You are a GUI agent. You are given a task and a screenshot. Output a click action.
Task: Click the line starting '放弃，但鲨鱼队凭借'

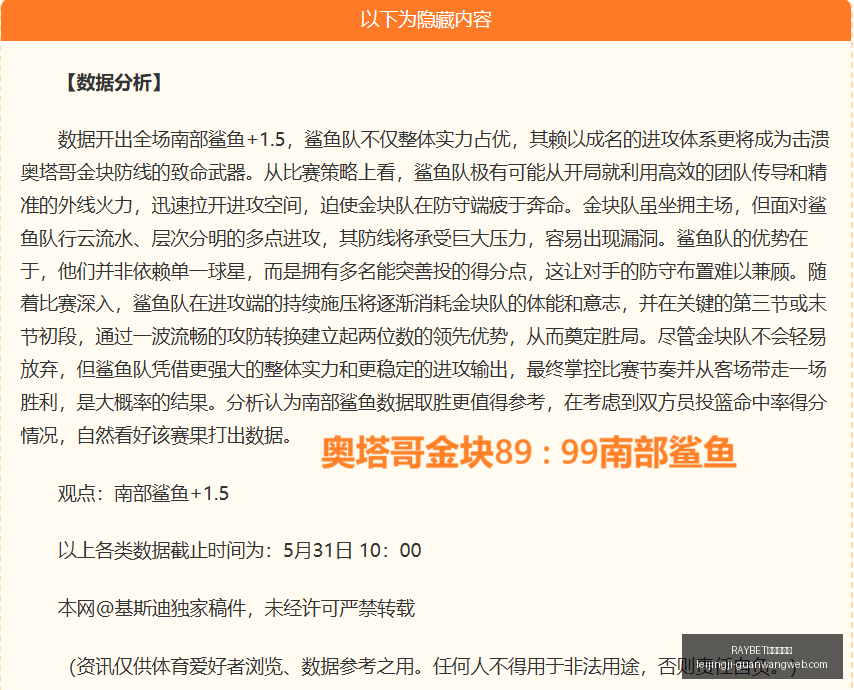coord(424,369)
